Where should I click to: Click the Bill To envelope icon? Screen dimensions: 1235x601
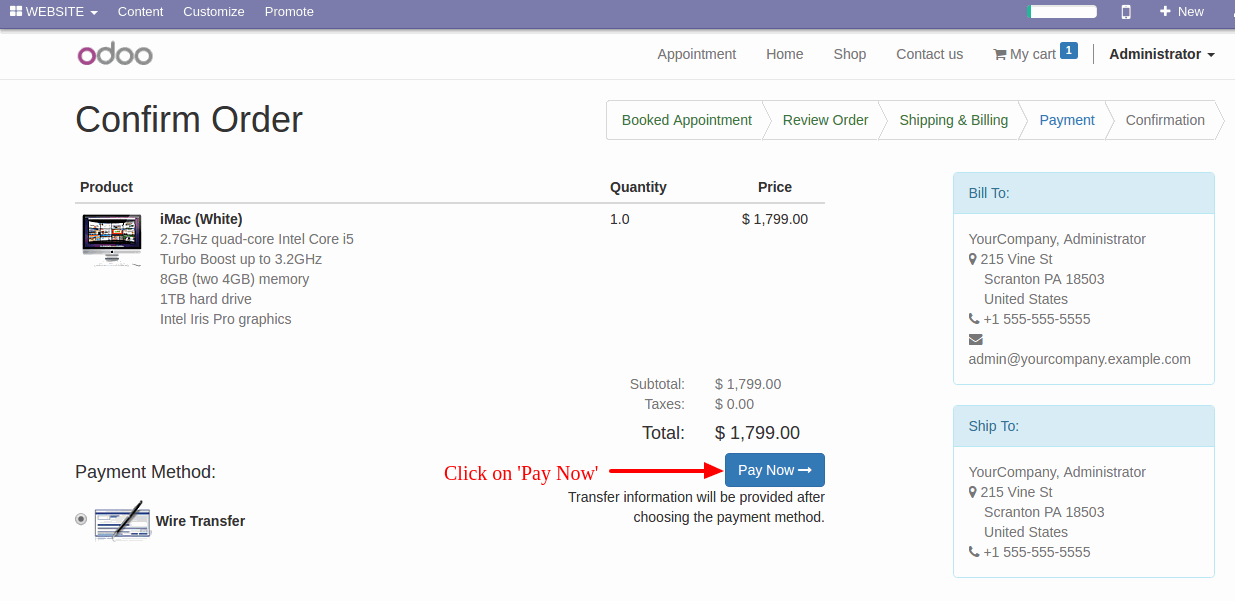976,339
